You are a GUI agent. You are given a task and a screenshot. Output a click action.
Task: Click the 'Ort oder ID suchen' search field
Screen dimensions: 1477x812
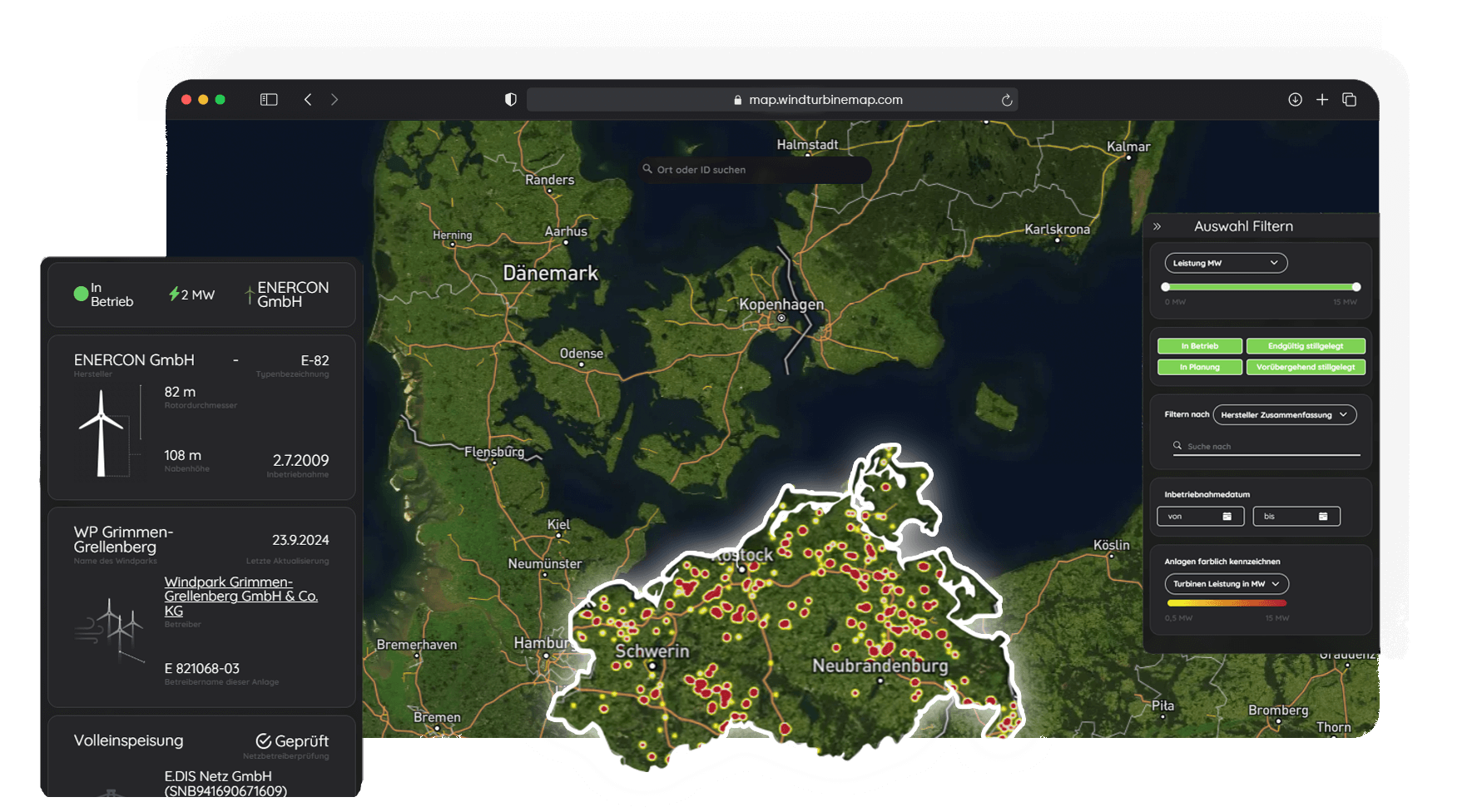[756, 170]
